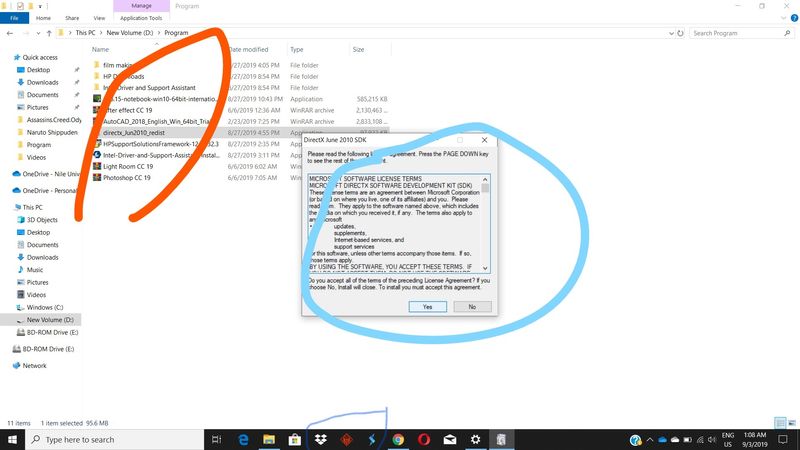The height and width of the screenshot is (450, 800).
Task: Click the blue OneDrive tray icon
Action: (662, 439)
